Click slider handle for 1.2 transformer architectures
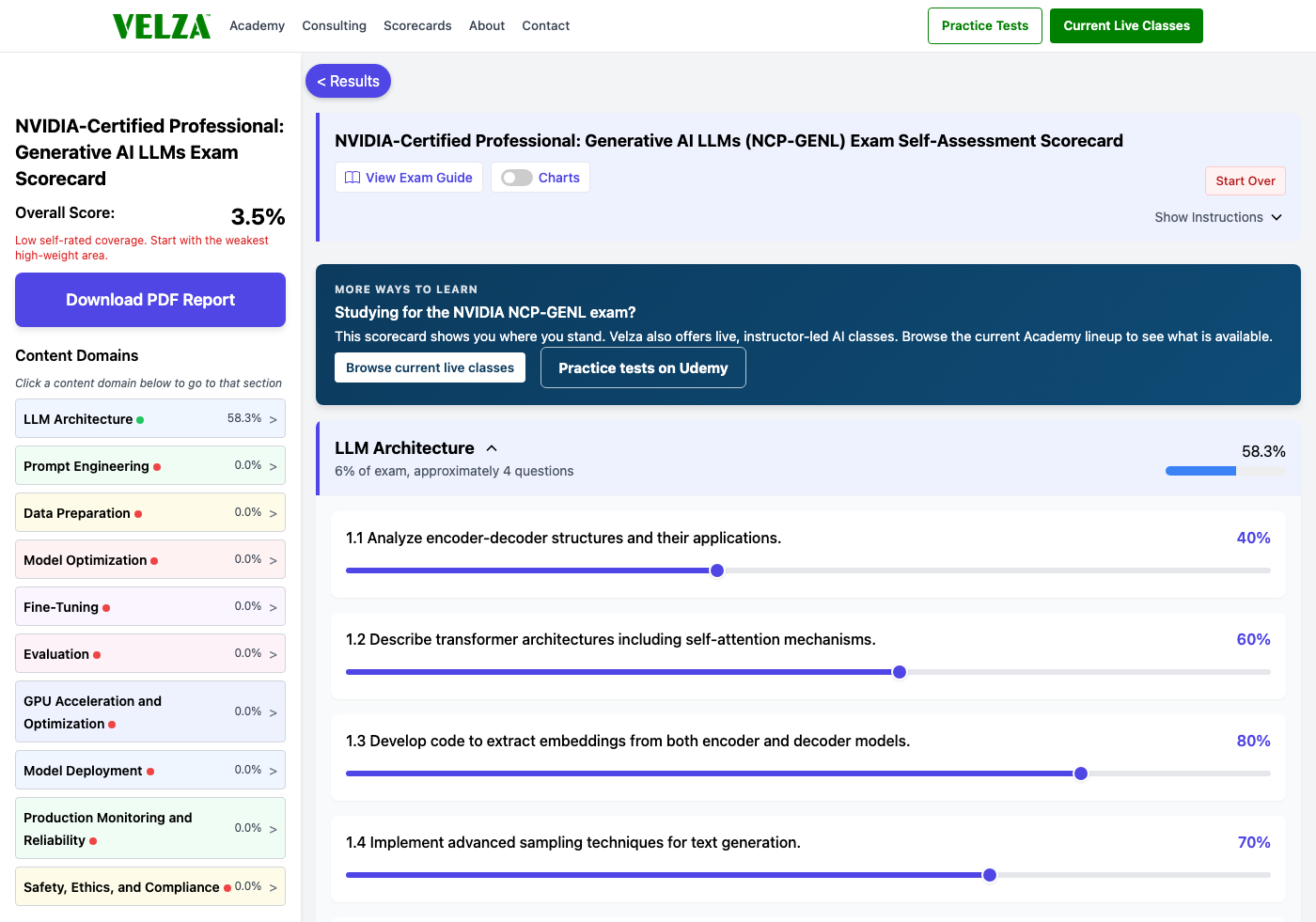The image size is (1316, 922). point(900,672)
